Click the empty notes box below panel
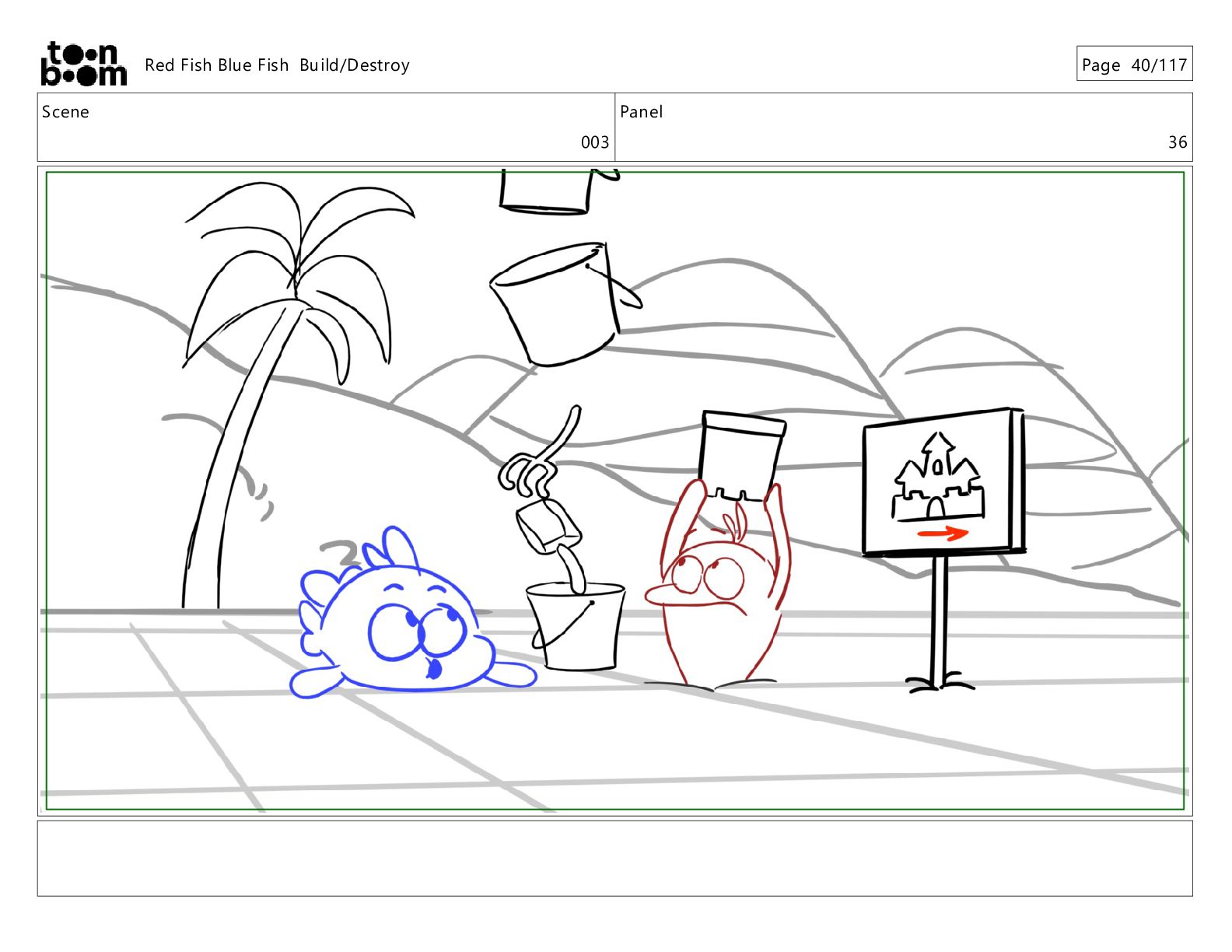 coord(614,859)
